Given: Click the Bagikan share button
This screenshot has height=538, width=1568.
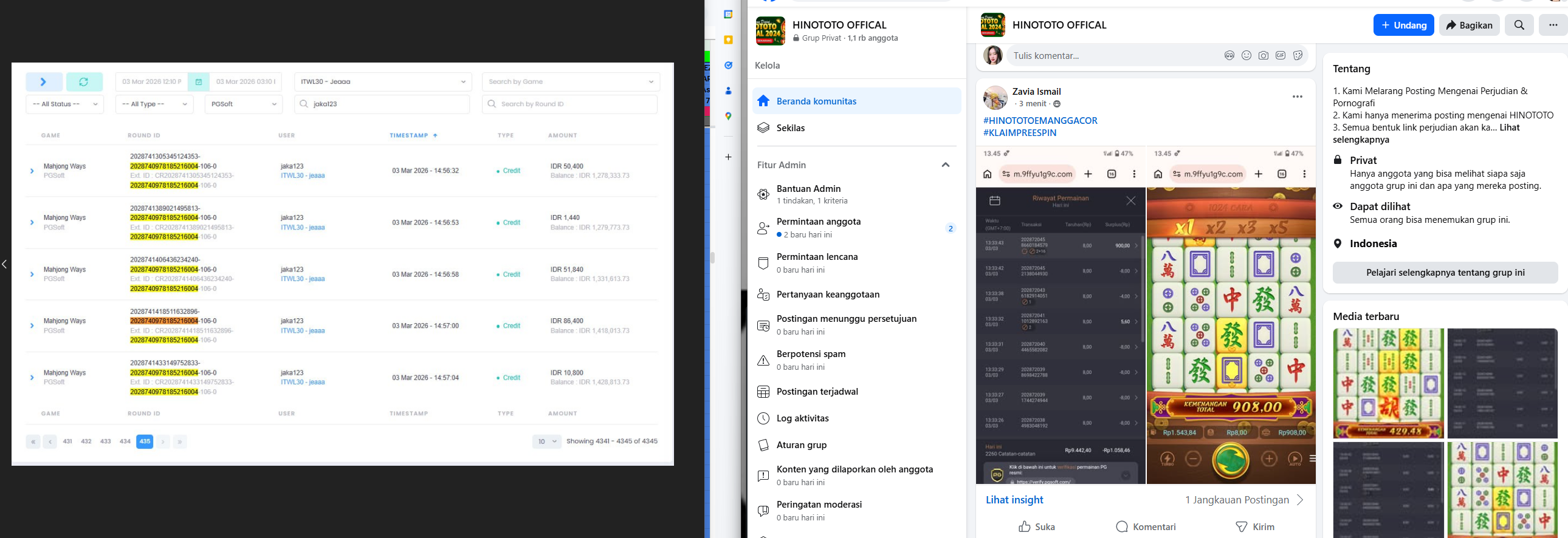Looking at the screenshot, I should pyautogui.click(x=1470, y=25).
